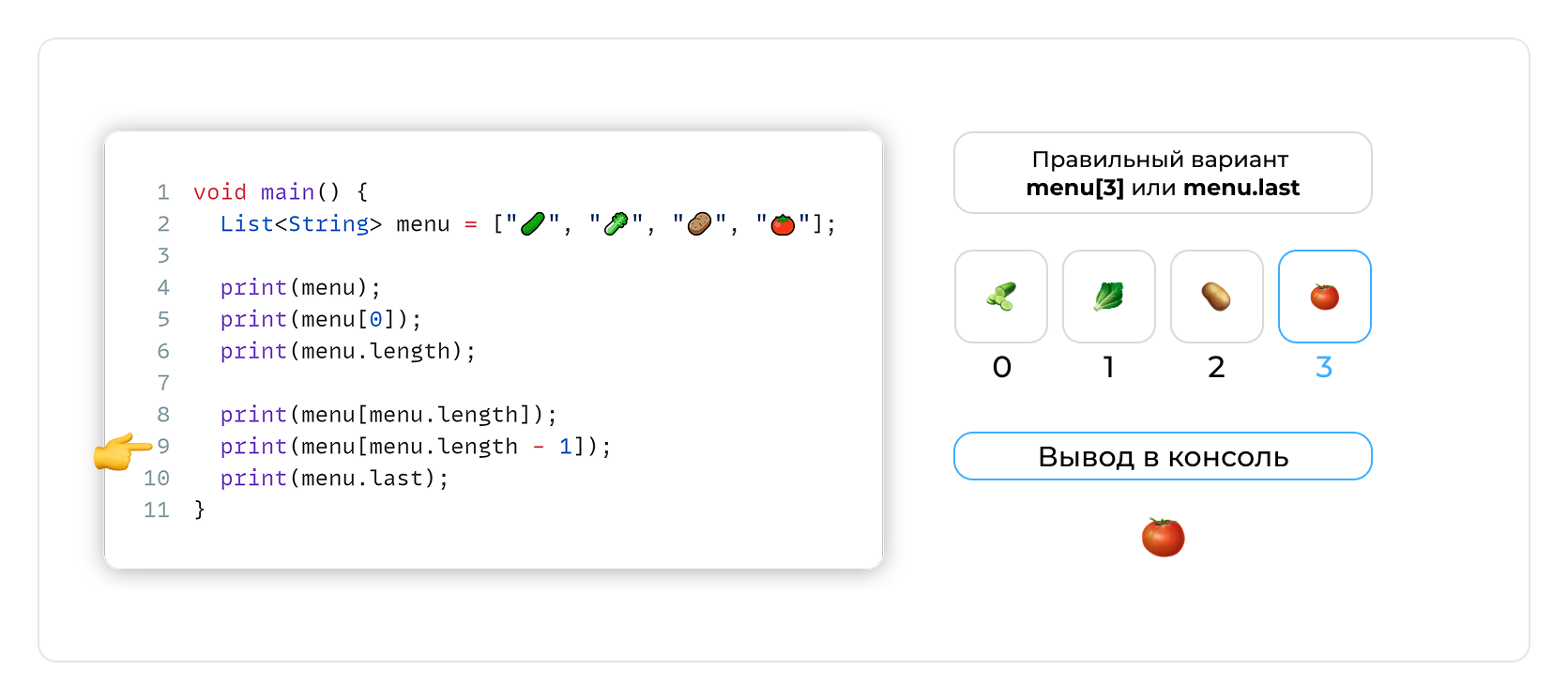Click index label 0 under the cucumber
The width and height of the screenshot is (1568, 700).
pyautogui.click(x=1001, y=367)
